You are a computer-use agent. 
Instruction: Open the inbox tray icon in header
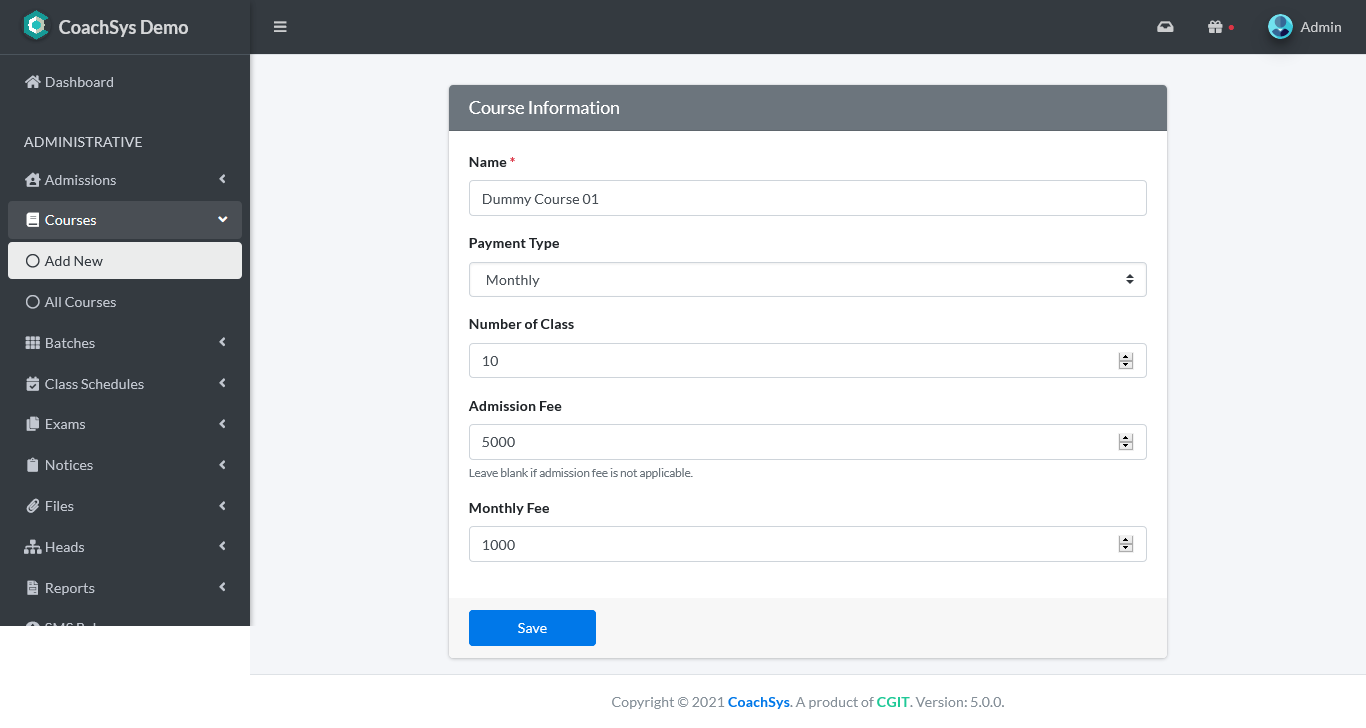pyautogui.click(x=1165, y=27)
